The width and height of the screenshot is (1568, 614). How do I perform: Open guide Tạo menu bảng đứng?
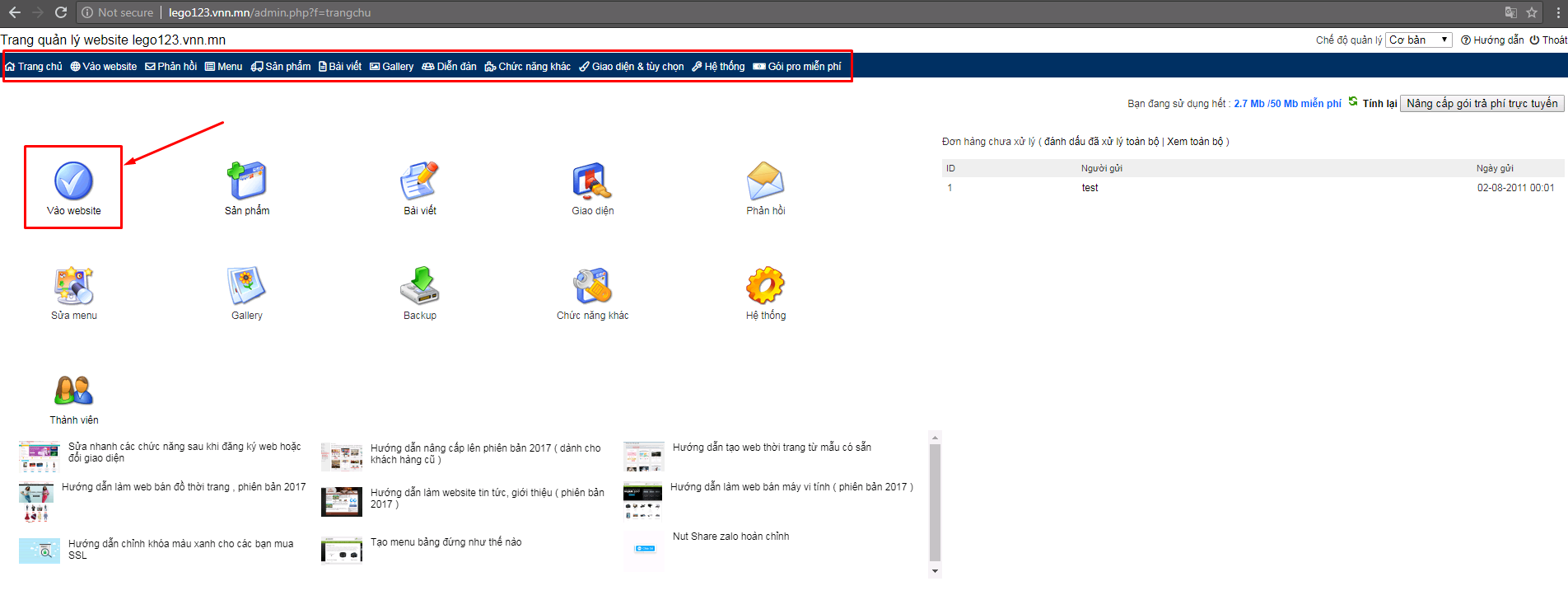446,541
